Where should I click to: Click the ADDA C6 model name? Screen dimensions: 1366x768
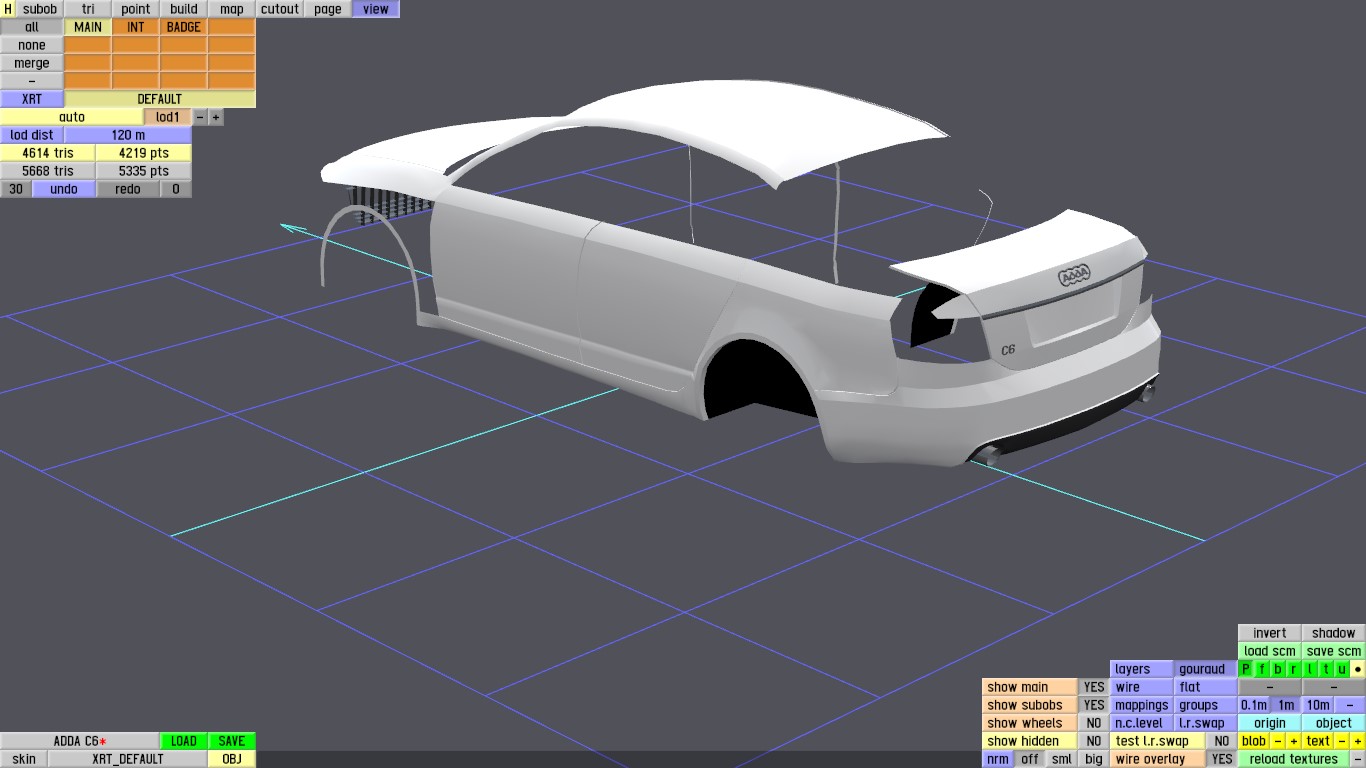tap(80, 741)
